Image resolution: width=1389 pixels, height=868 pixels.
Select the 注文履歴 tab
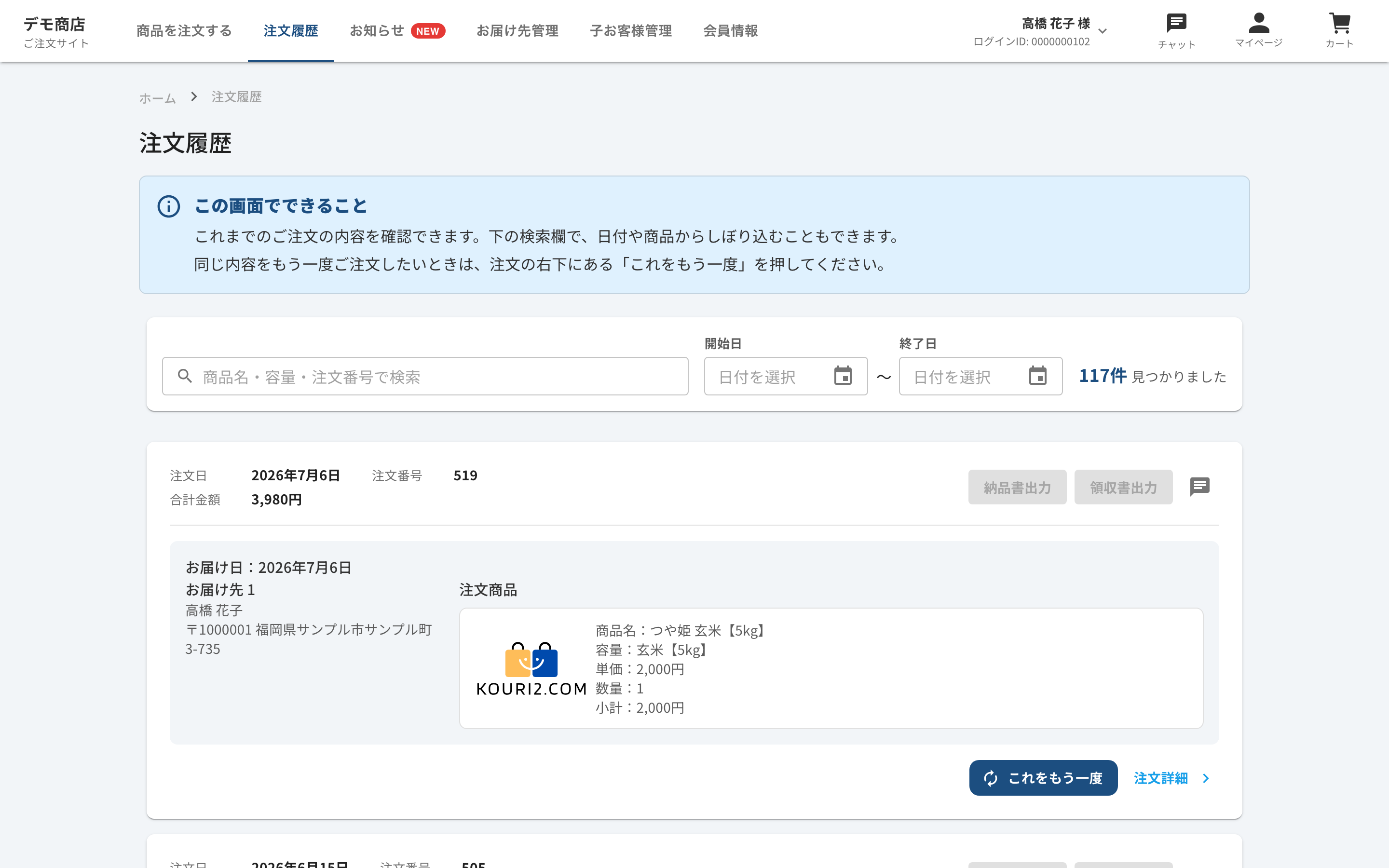(x=290, y=30)
